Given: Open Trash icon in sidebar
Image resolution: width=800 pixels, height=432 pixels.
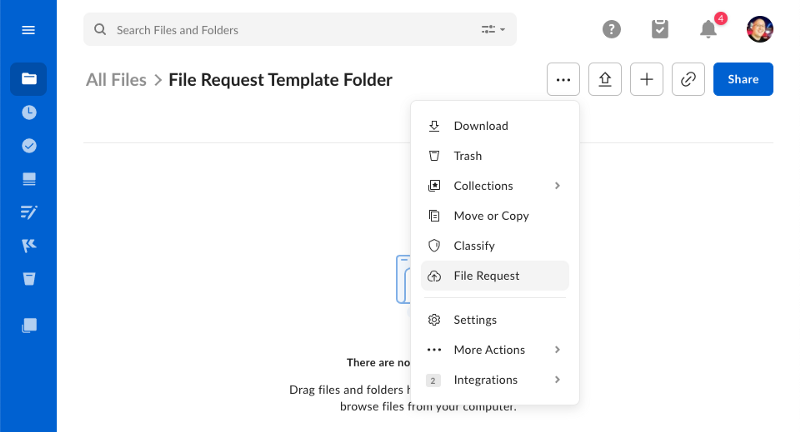Looking at the screenshot, I should click(x=29, y=279).
